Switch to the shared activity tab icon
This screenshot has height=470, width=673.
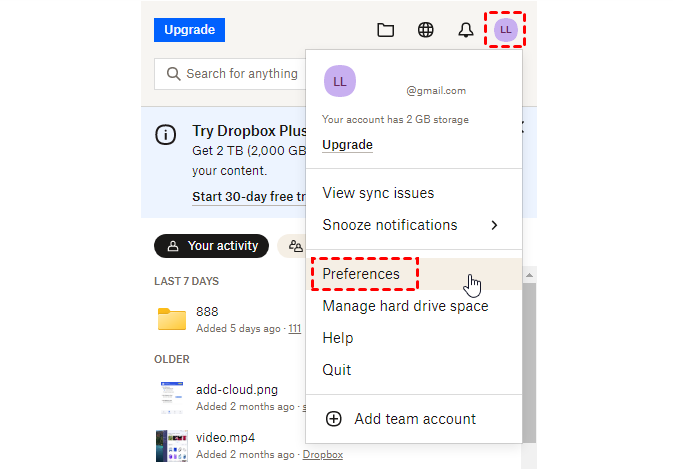[x=295, y=246]
